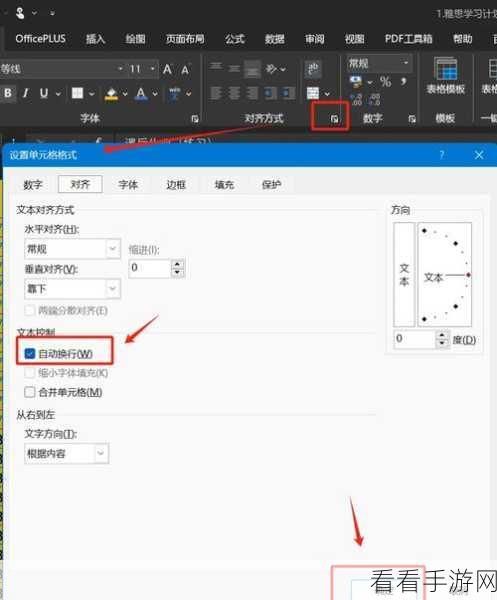
Task: Expand the Font Color dropdown arrow
Action: [155, 93]
